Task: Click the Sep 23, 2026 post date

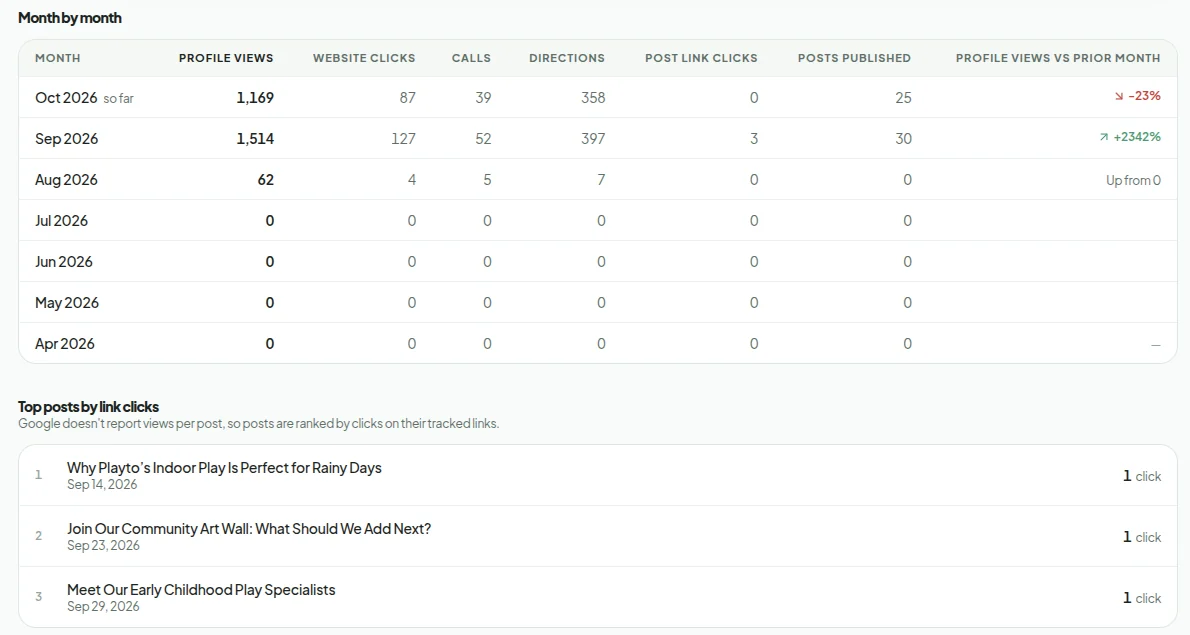Action: (x=103, y=545)
